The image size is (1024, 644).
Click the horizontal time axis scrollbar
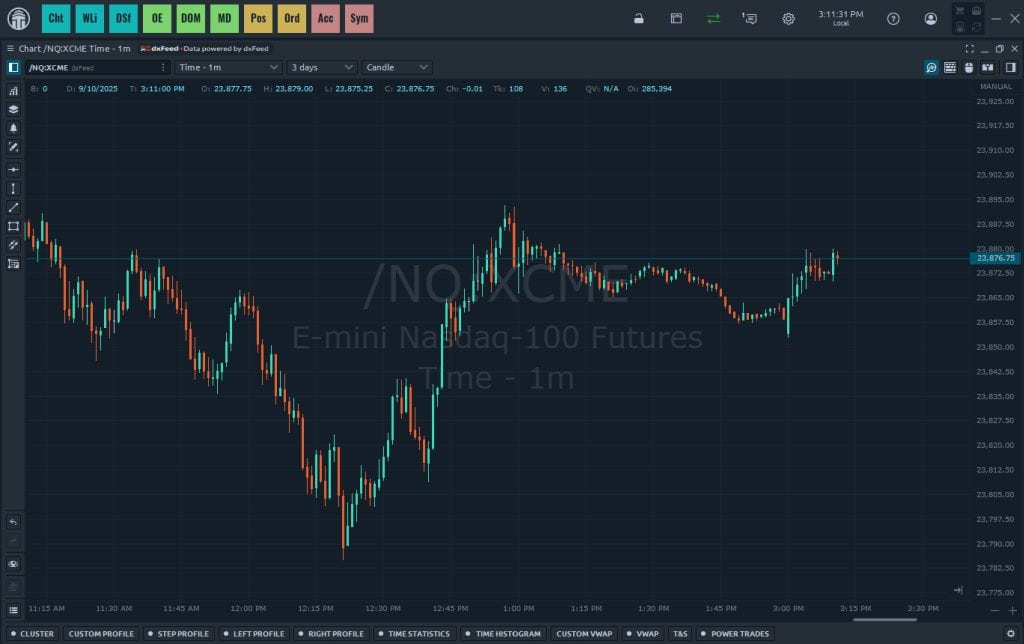point(884,619)
